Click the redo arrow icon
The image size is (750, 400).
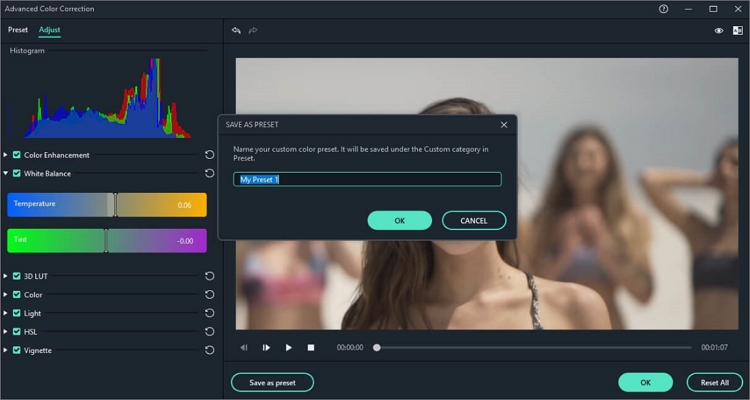pos(253,31)
